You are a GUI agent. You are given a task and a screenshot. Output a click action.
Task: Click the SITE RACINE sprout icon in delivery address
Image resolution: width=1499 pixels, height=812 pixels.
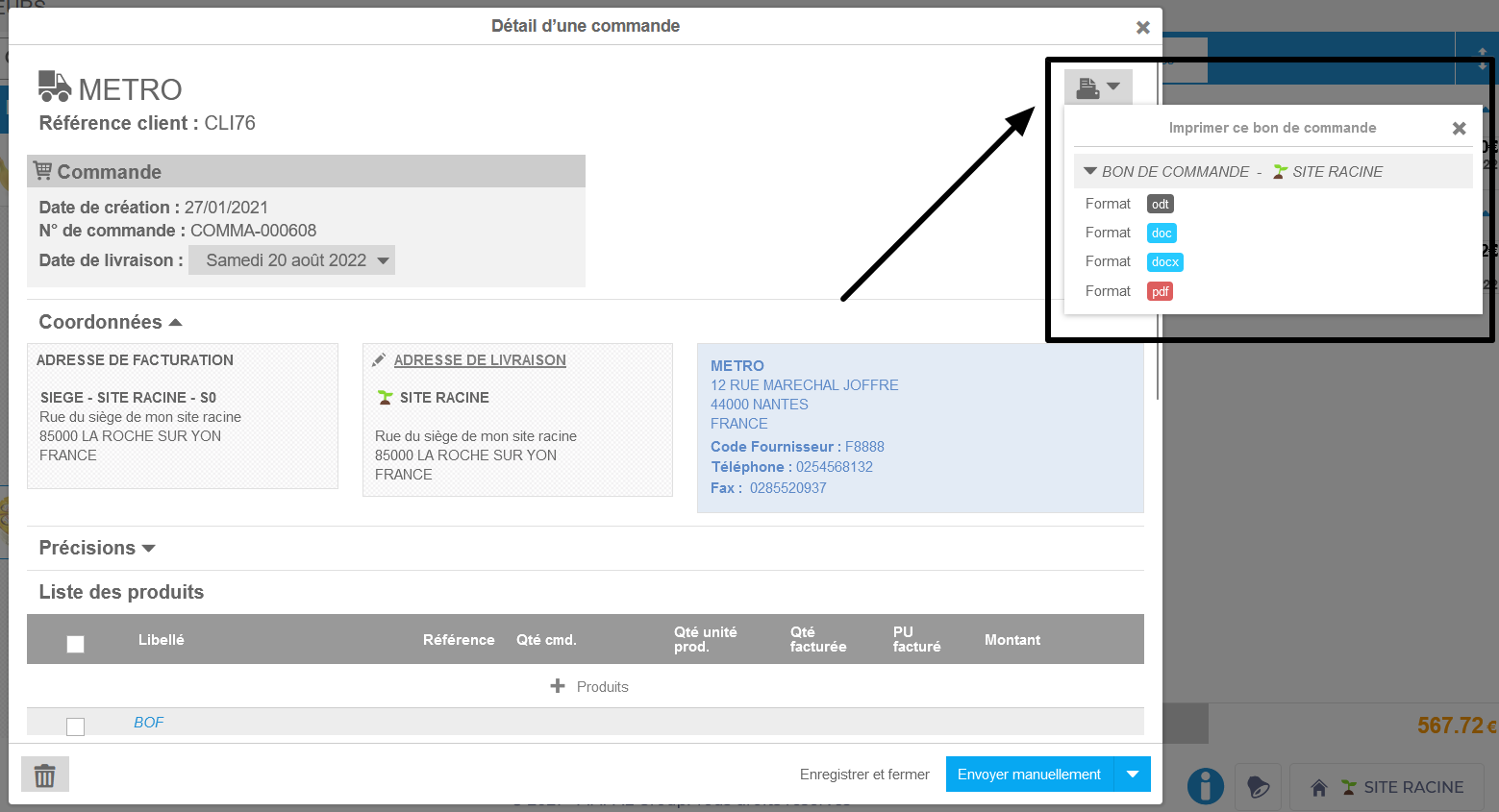tap(385, 397)
